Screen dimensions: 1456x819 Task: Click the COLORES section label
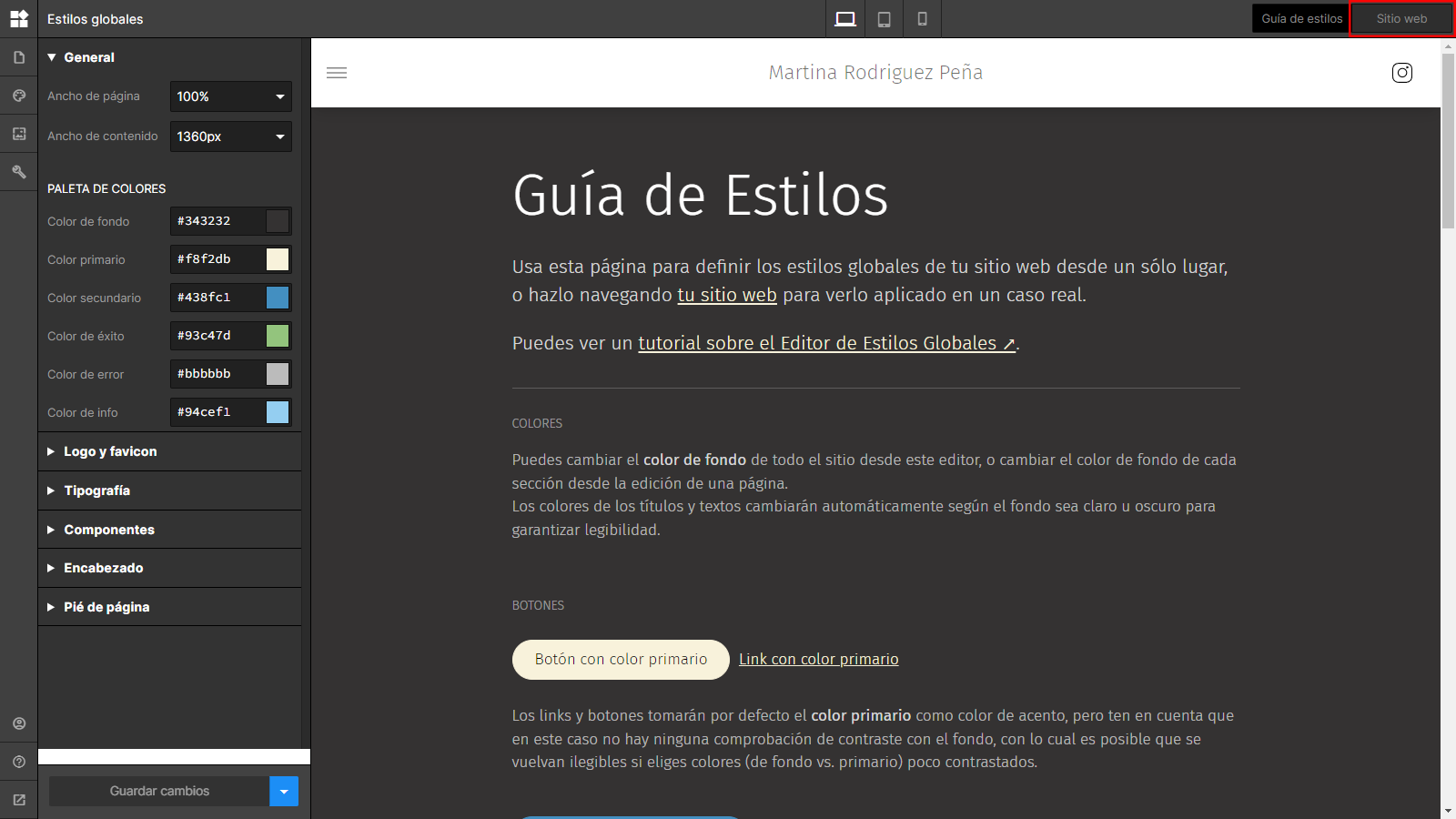coord(537,424)
